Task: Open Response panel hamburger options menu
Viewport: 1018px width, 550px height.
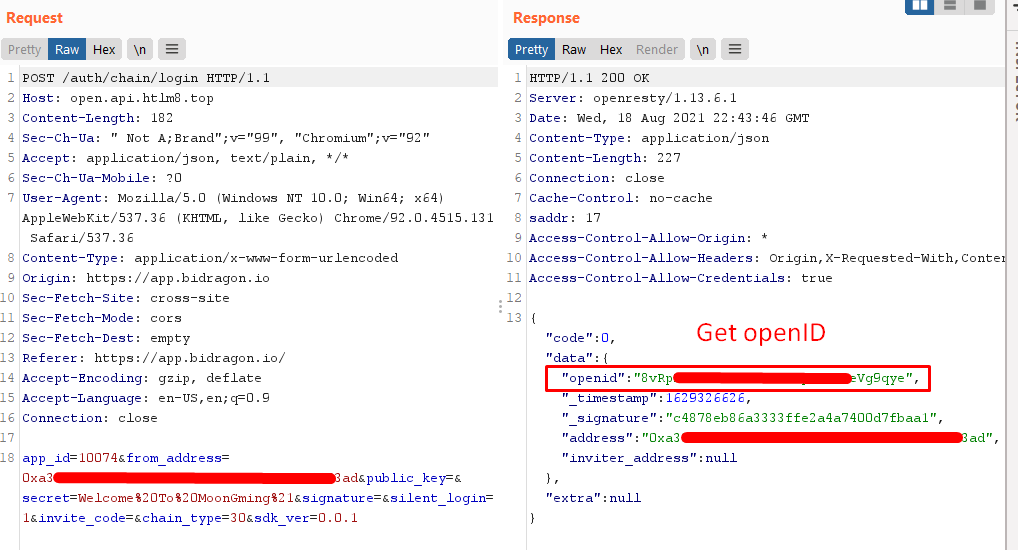Action: [x=735, y=49]
